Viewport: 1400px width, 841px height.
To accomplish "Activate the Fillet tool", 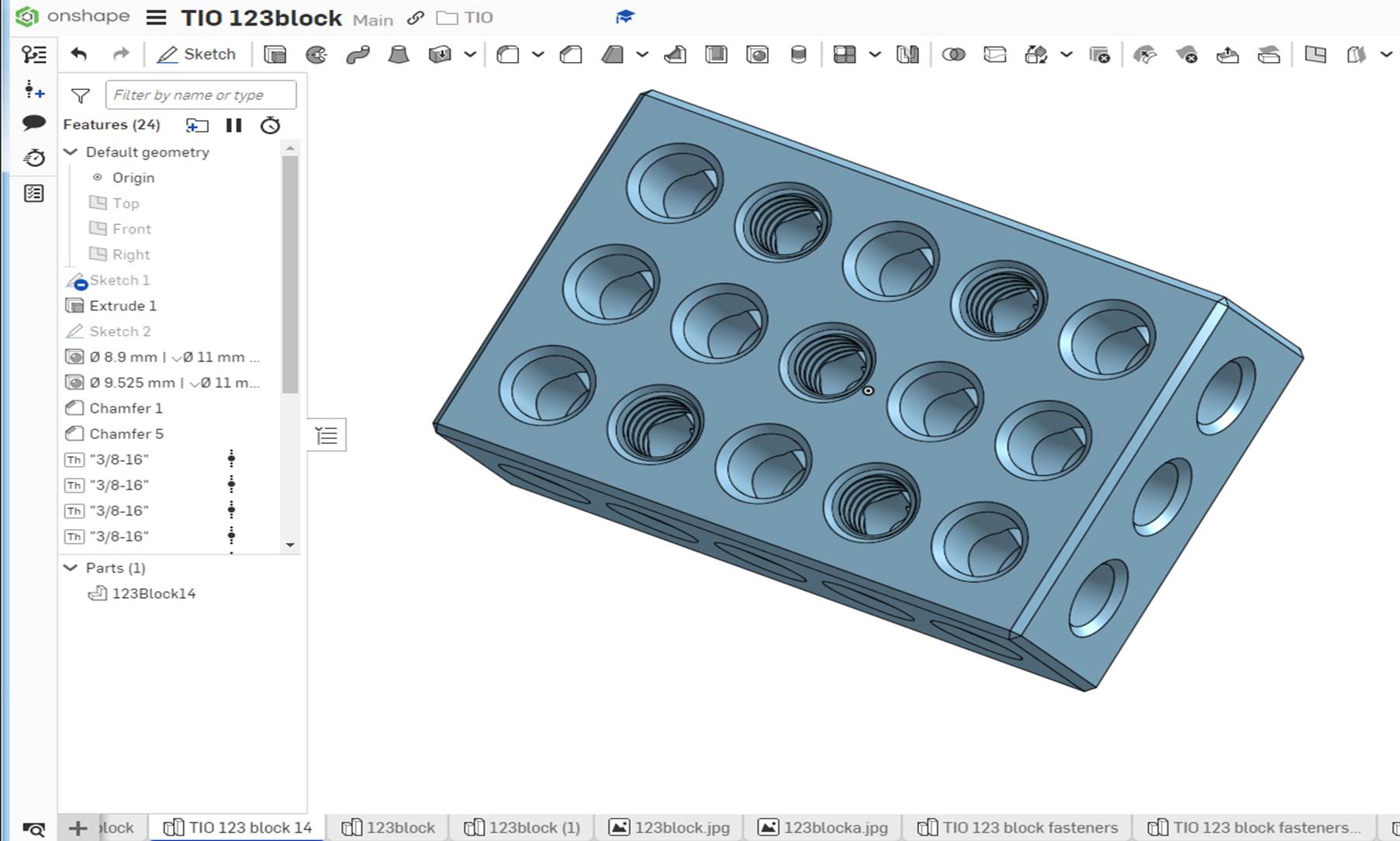I will (x=508, y=54).
